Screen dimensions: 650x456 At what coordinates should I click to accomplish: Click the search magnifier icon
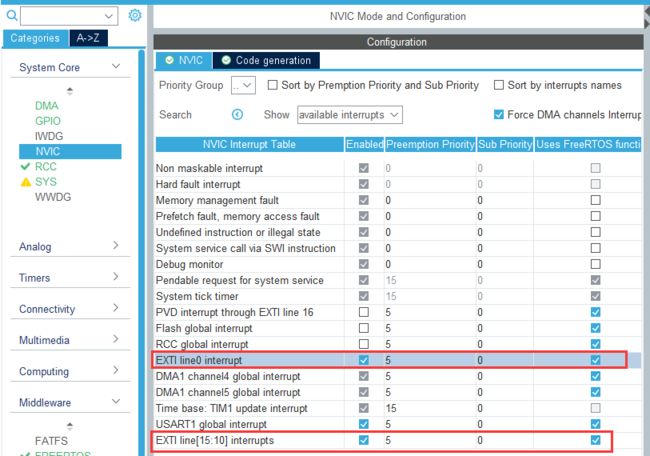11,16
